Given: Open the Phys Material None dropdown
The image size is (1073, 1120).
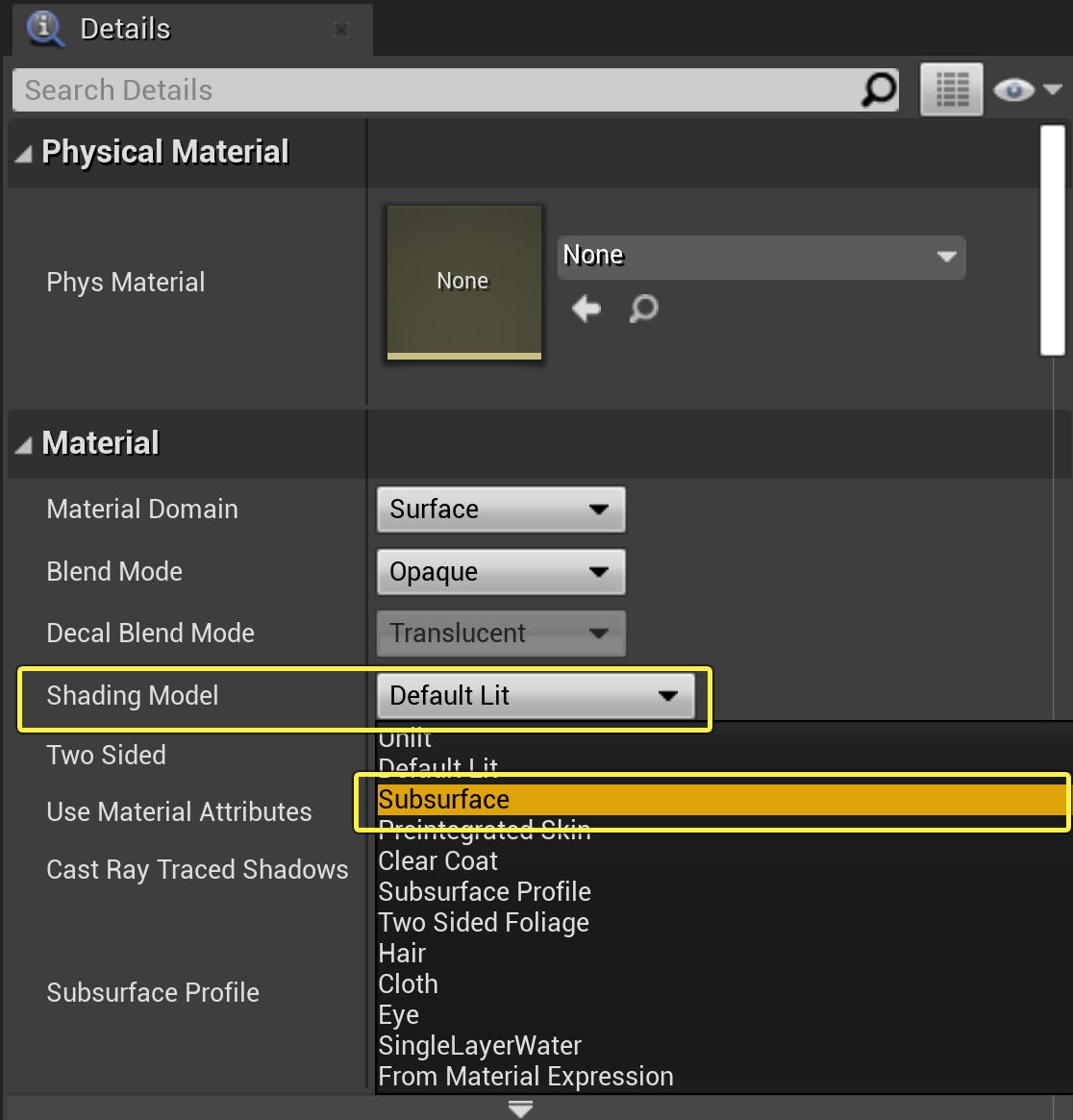Looking at the screenshot, I should click(x=761, y=256).
